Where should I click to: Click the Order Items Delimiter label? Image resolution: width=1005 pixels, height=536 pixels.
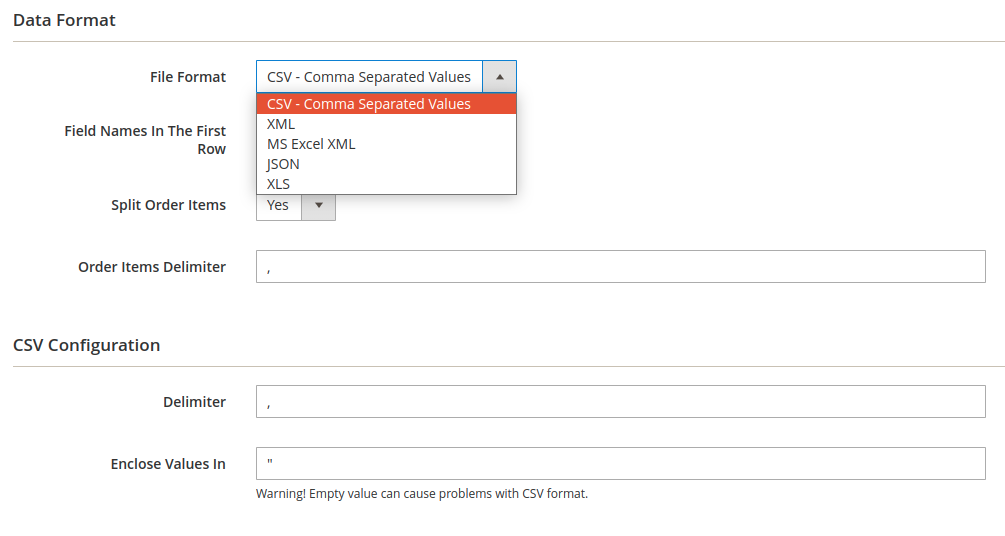pyautogui.click(x=152, y=267)
